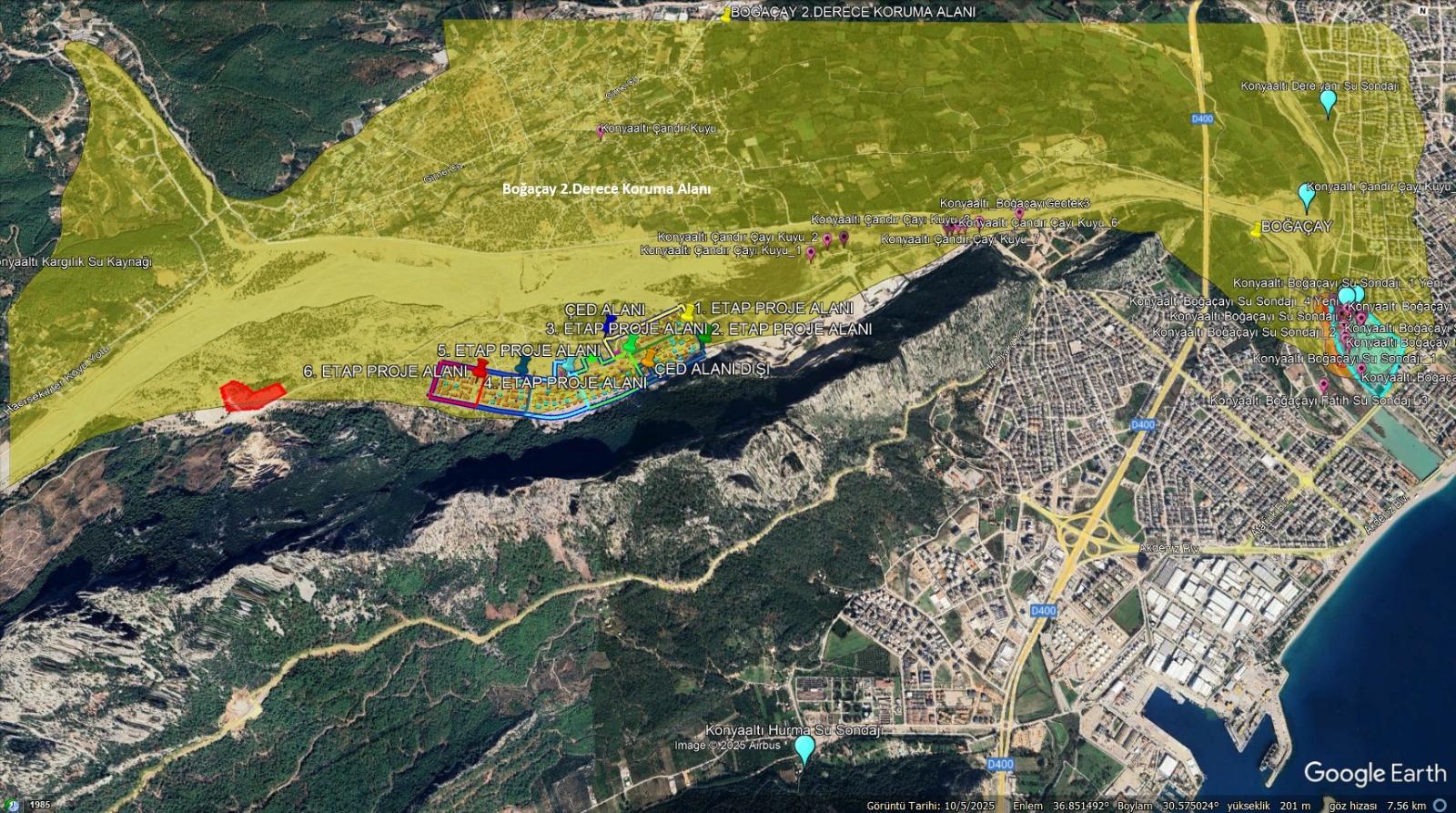Click the status circle icon beside göz hizası

pos(1440,806)
